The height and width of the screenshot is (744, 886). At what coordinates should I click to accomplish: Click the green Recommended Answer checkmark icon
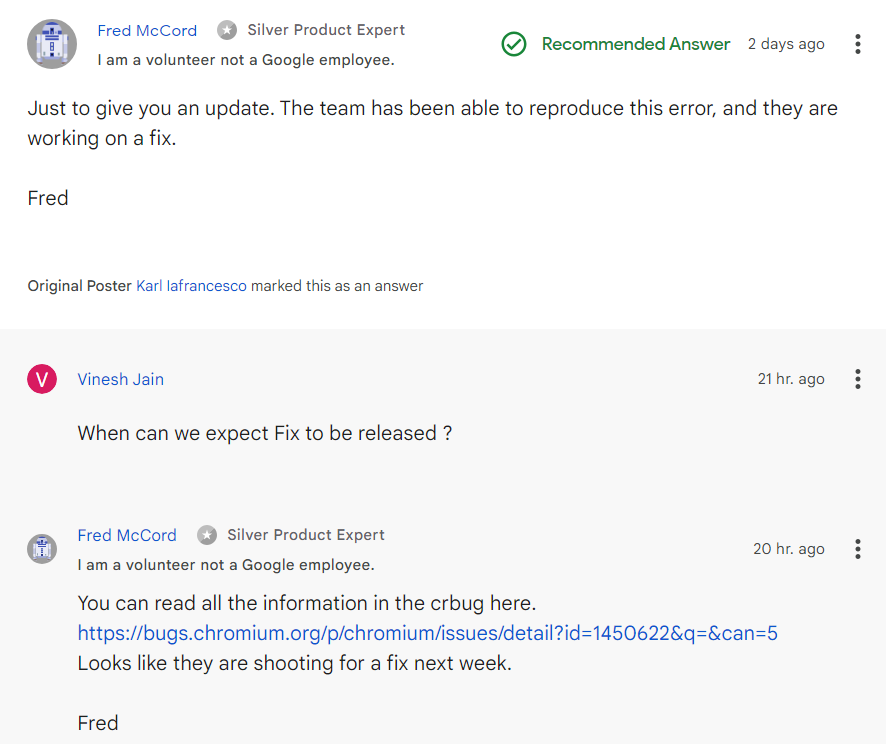[514, 44]
